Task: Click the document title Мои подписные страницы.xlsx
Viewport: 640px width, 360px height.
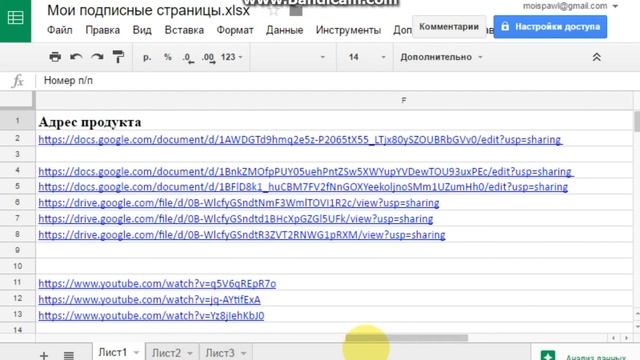Action: pyautogui.click(x=148, y=10)
